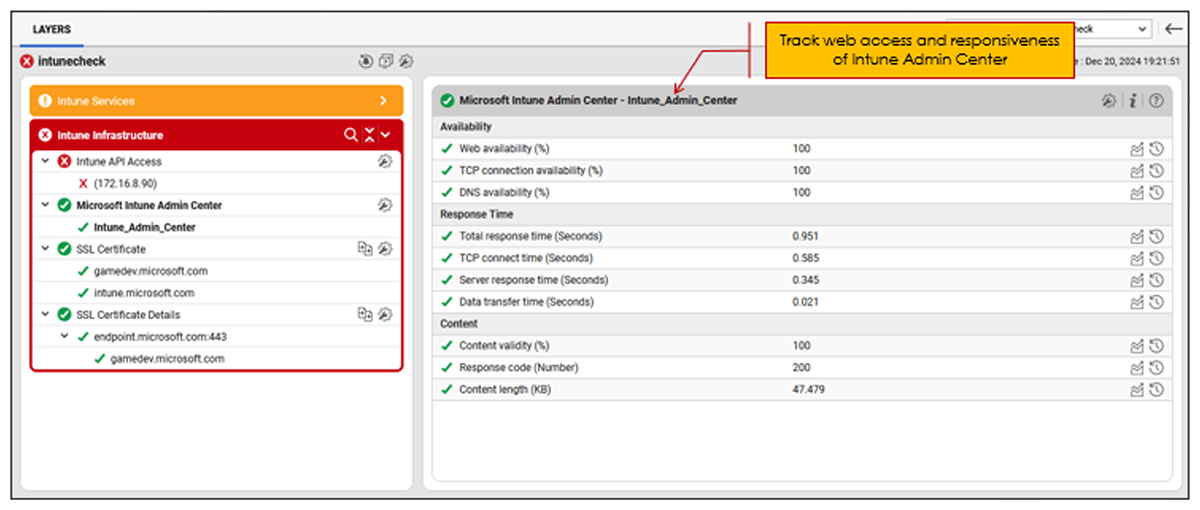Image resolution: width=1200 pixels, height=510 pixels.
Task: Click the copy icon on SSL Certificate row
Action: [365, 249]
